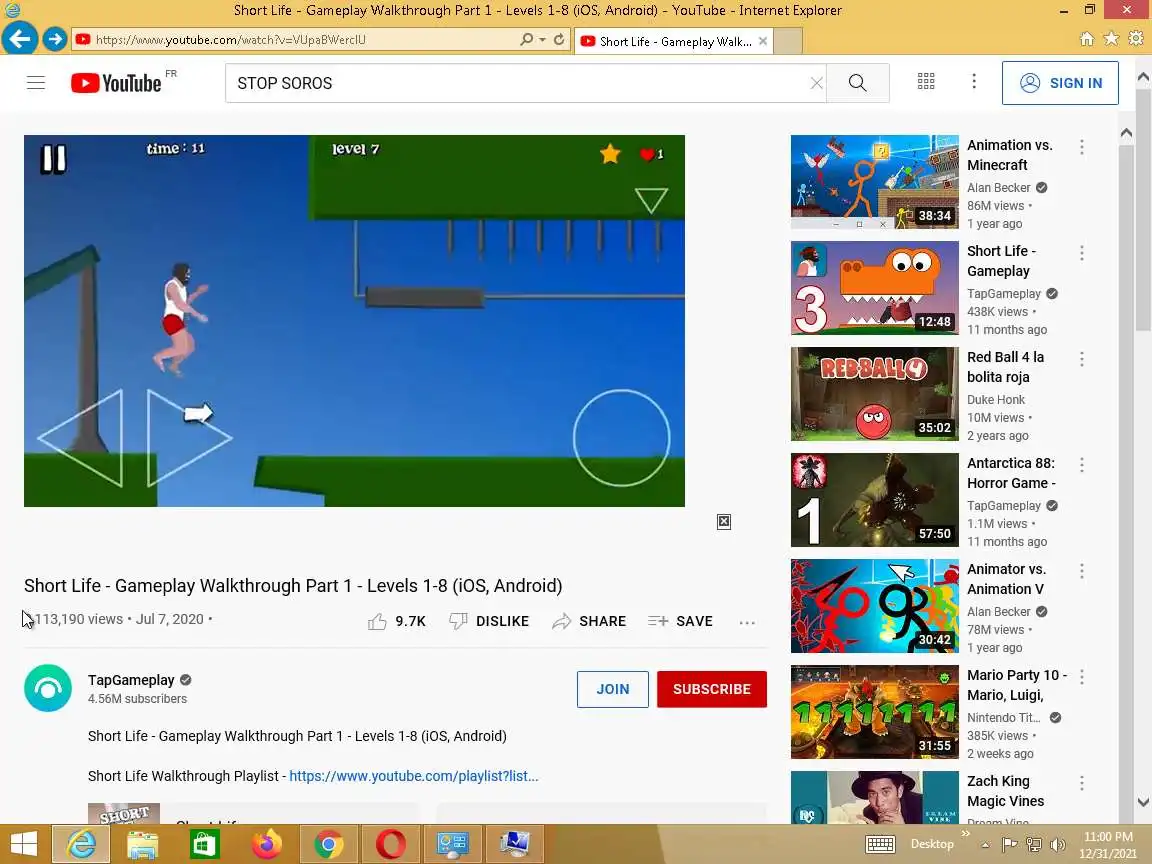
Task: Subscribe to TapGameplay channel
Action: (712, 689)
